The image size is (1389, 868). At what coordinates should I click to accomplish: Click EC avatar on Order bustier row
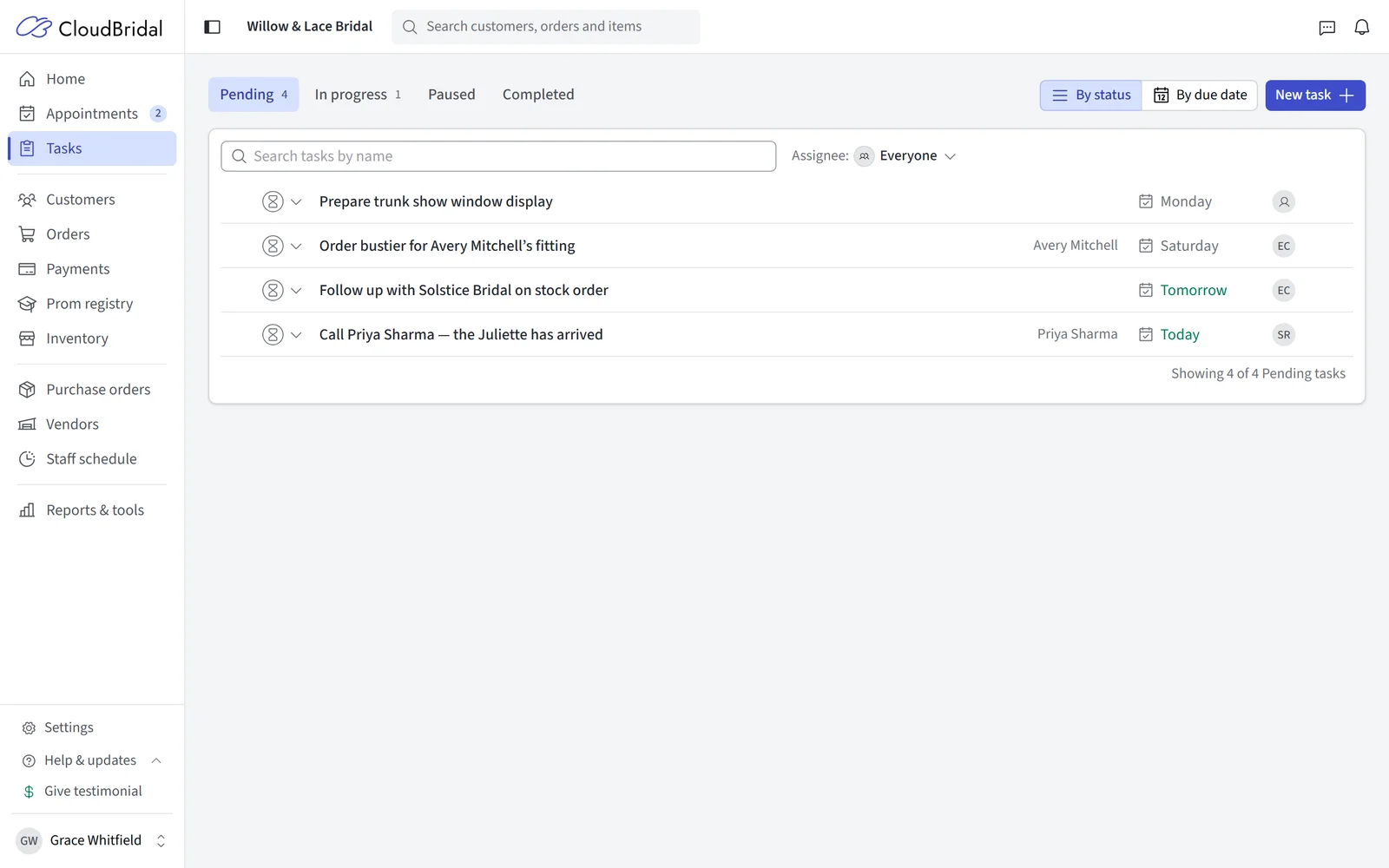point(1283,246)
